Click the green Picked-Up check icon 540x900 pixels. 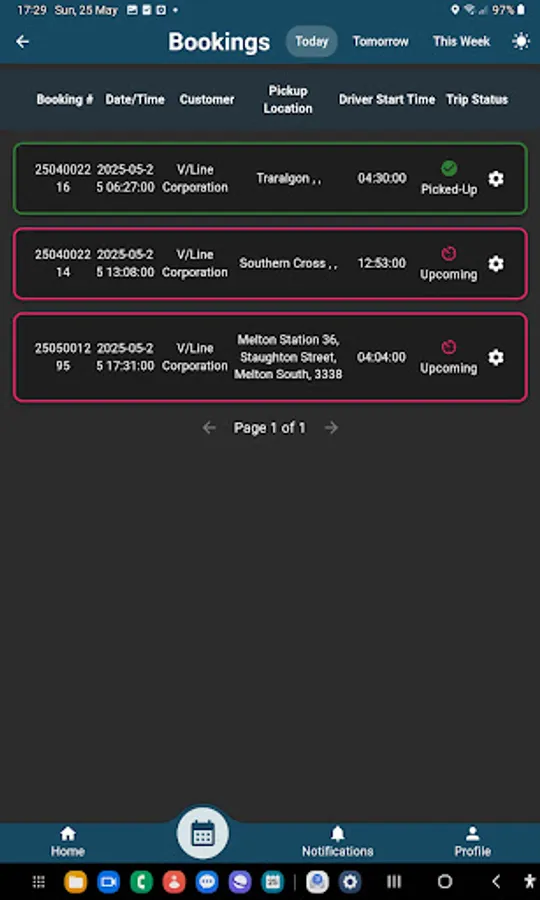tap(449, 168)
